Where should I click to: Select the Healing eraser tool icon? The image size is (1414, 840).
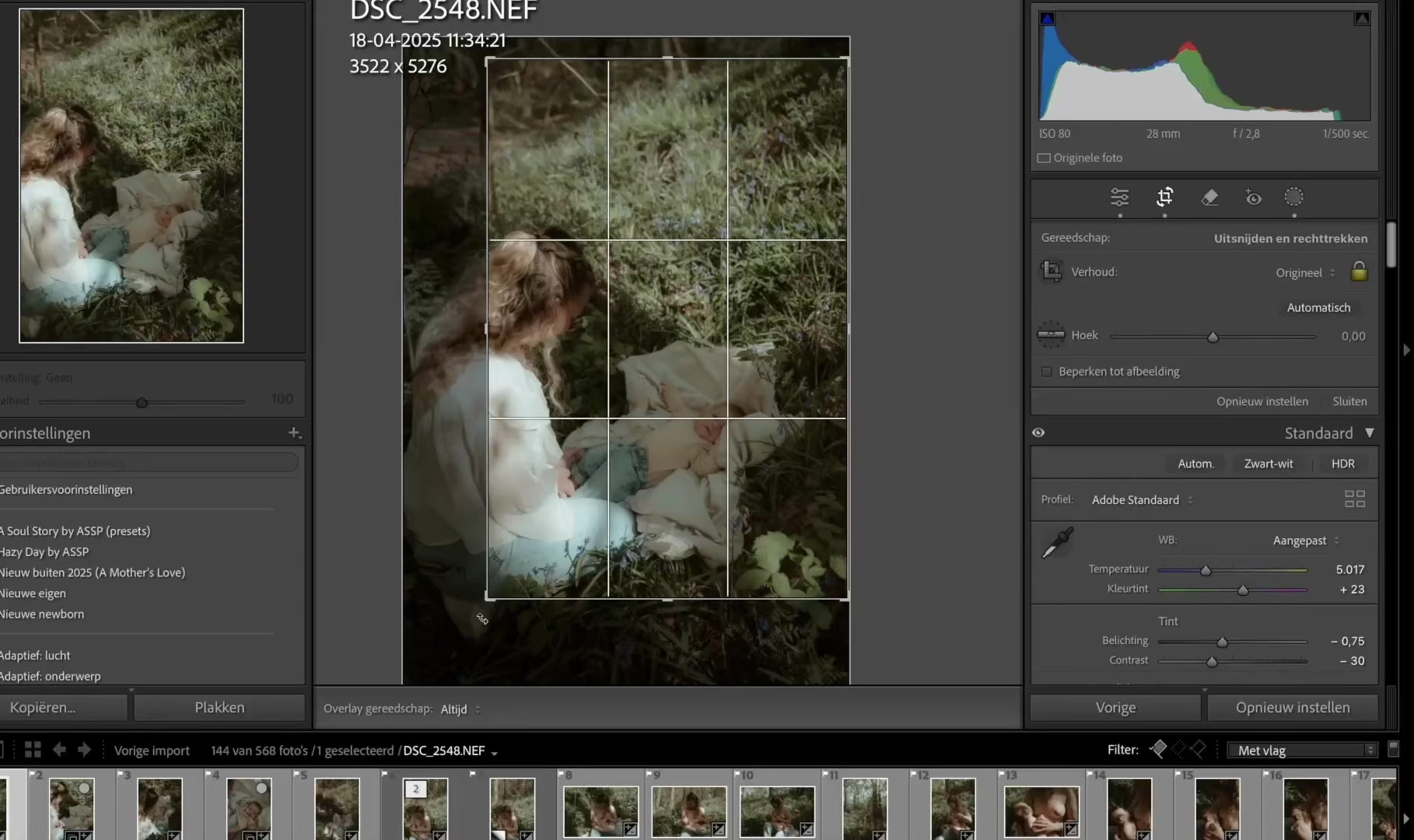[x=1209, y=198]
